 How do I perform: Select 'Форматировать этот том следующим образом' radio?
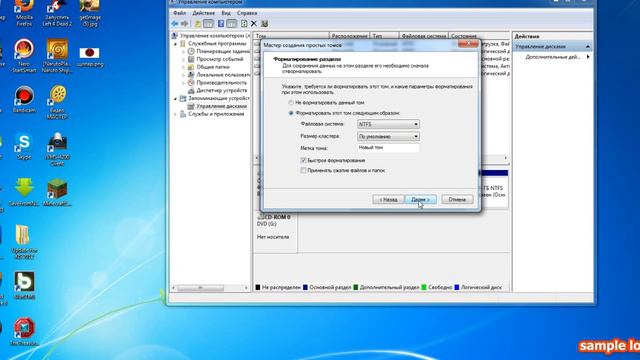click(291, 113)
